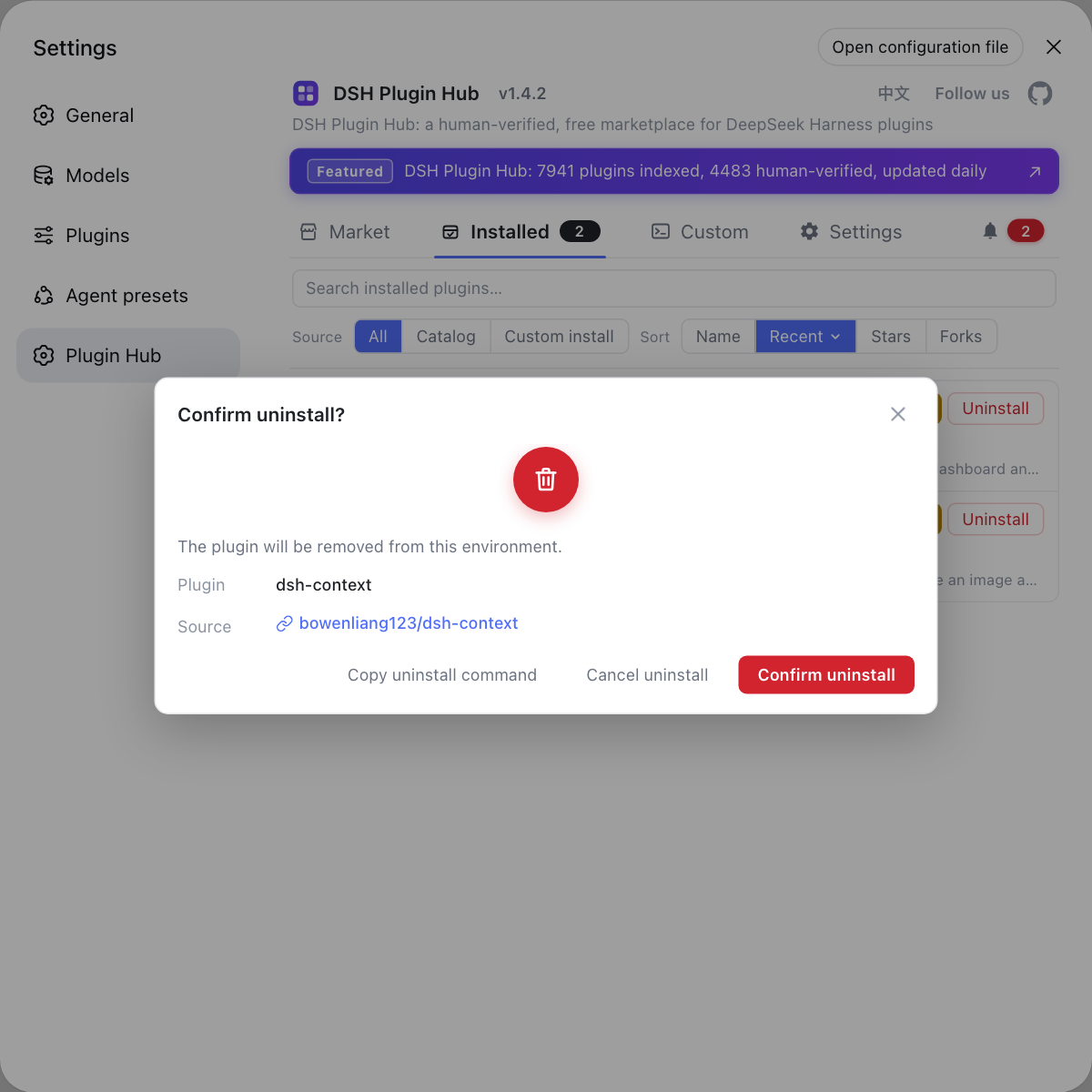Viewport: 1092px width, 1092px height.
Task: Click the notification bell icon
Action: point(990,231)
